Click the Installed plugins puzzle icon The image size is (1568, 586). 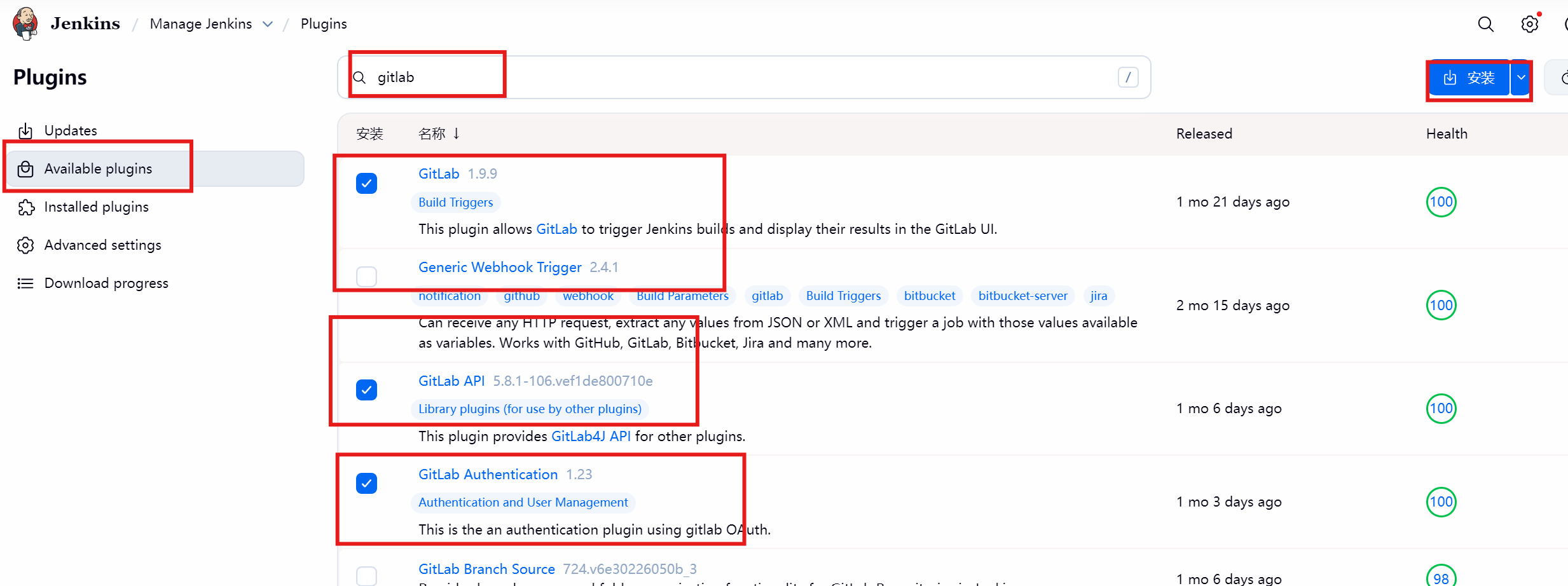tap(25, 207)
